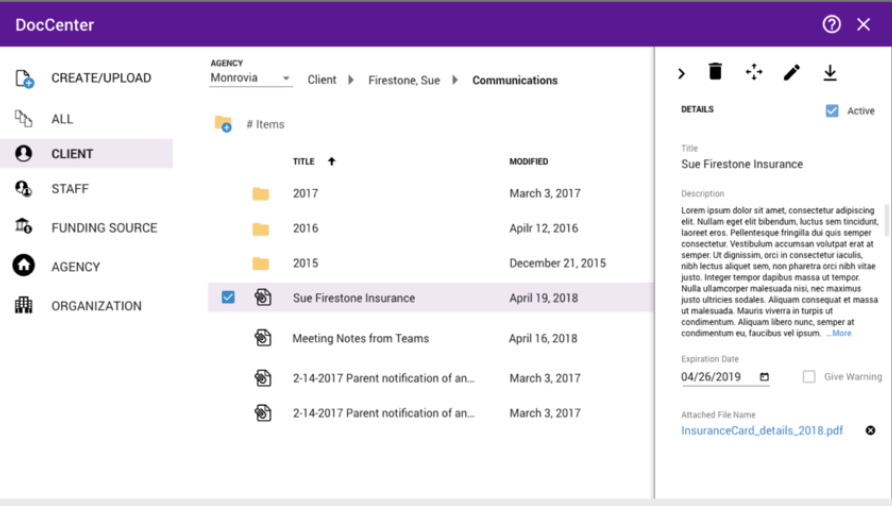Collapse the details panel chevron
Viewport: 892px width, 506px height.
pos(681,73)
